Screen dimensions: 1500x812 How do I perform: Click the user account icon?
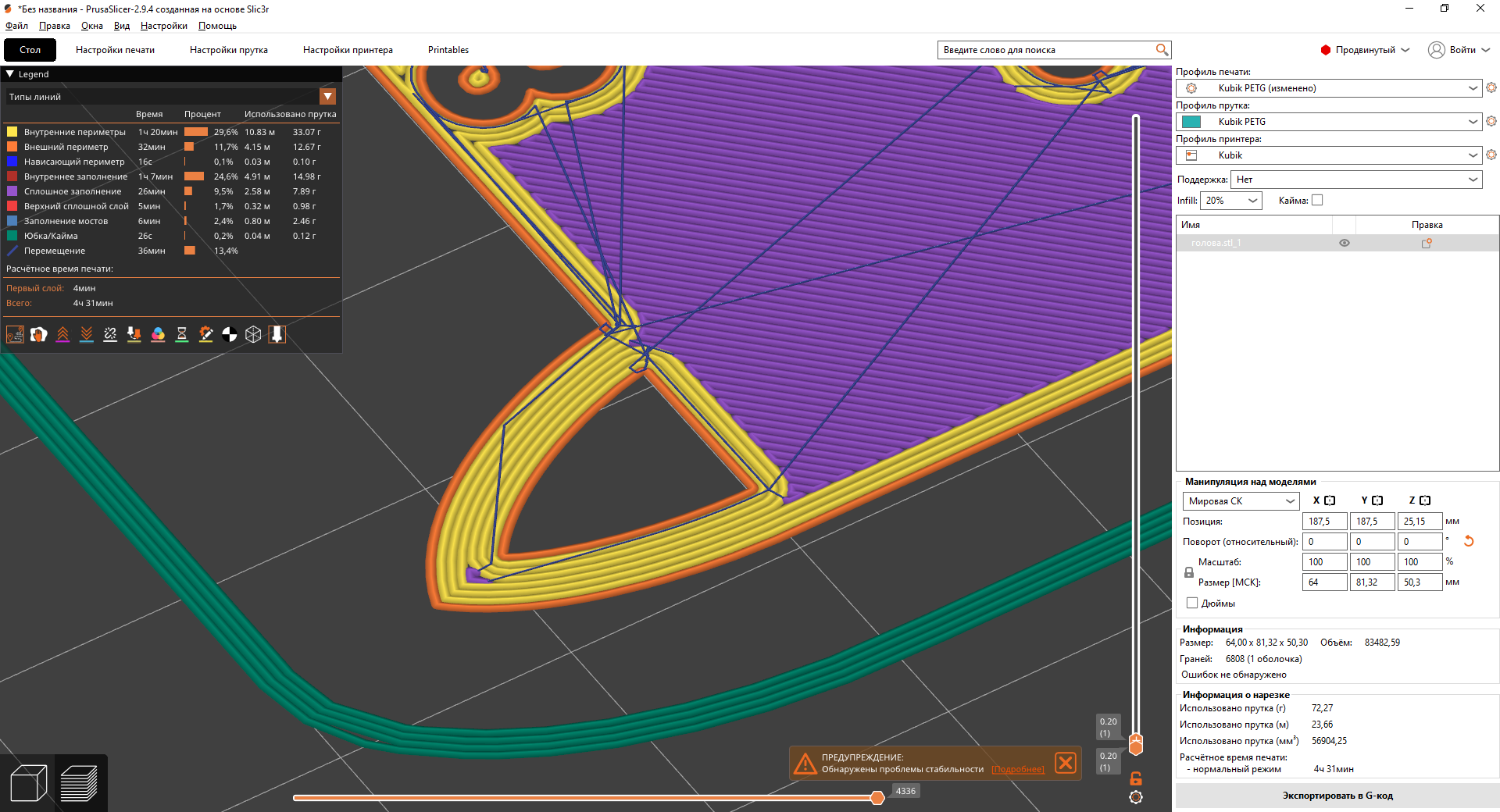pyautogui.click(x=1436, y=50)
